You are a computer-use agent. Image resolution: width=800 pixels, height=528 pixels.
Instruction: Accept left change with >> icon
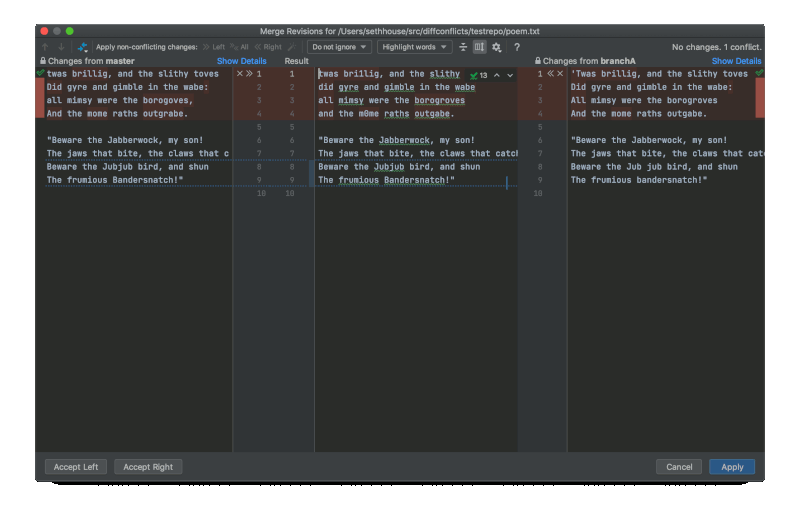point(249,73)
